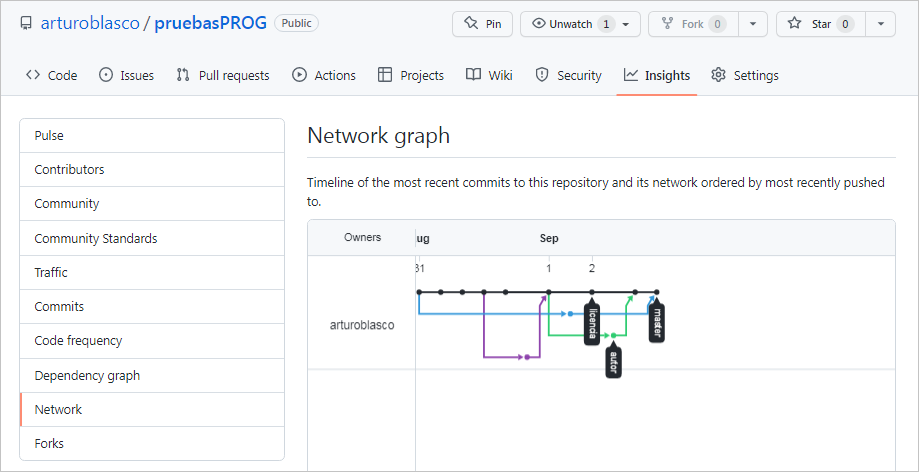Switch to the Code tab

point(52,75)
